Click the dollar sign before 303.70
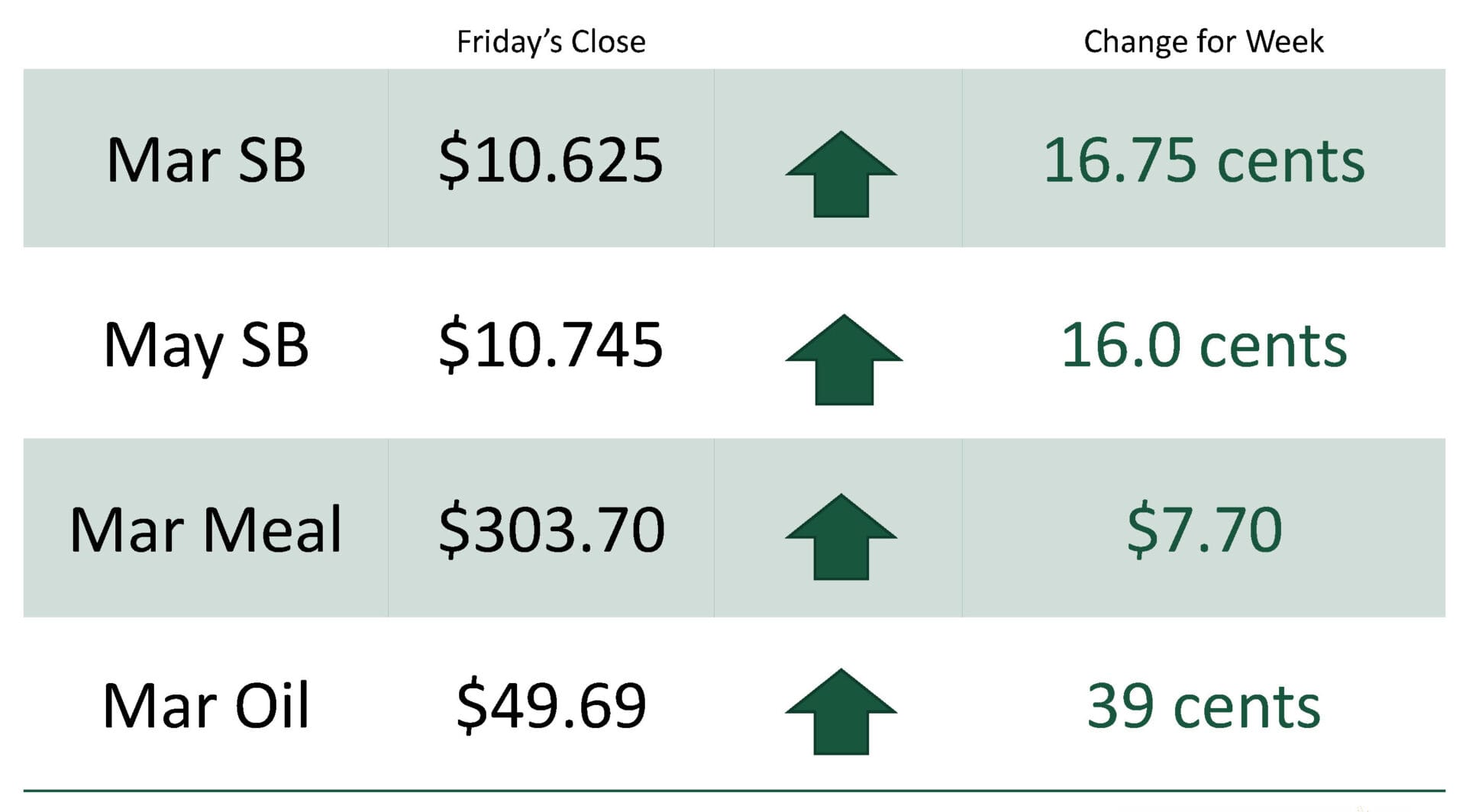 click(x=454, y=530)
